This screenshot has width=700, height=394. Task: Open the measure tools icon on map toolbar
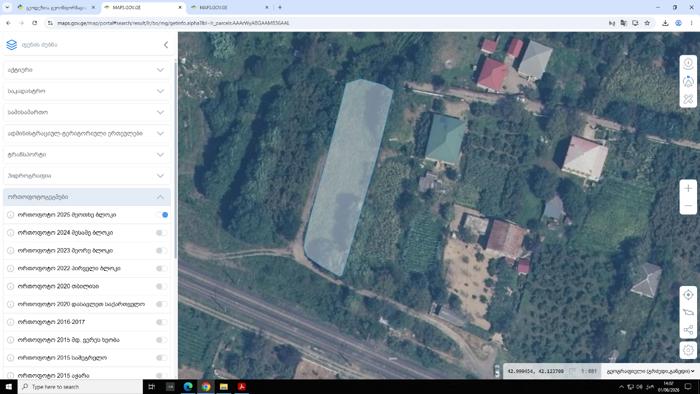(x=688, y=99)
